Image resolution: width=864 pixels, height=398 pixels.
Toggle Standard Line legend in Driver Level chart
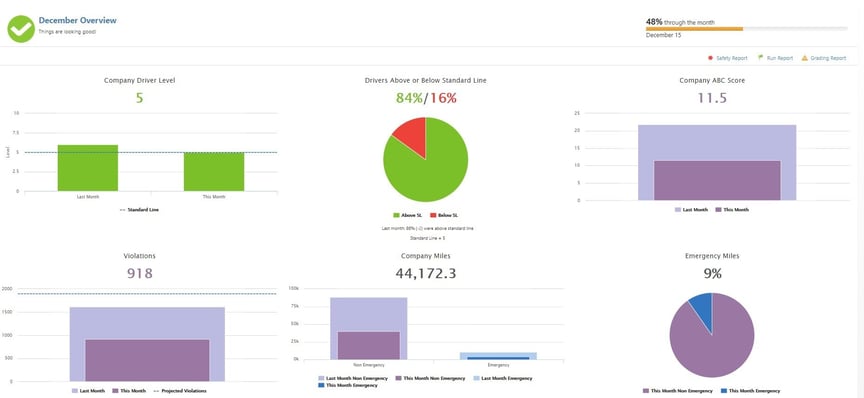point(139,209)
